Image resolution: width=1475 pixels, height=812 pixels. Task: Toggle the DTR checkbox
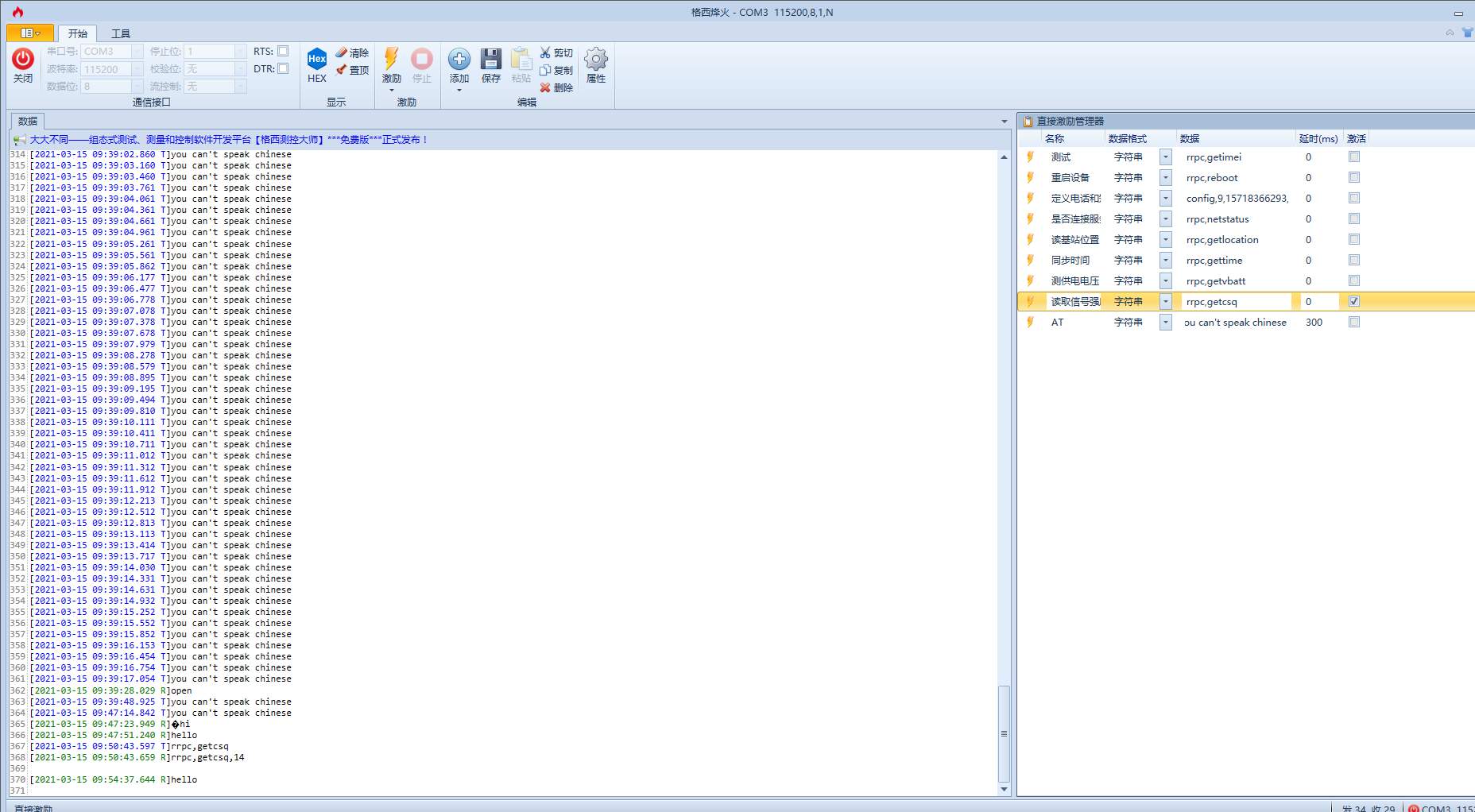pos(283,68)
